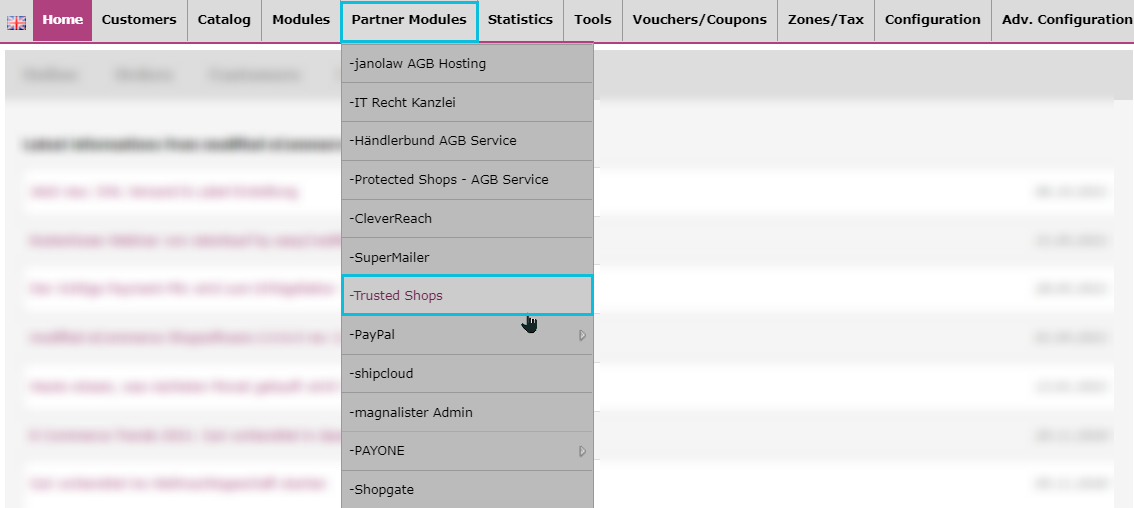
Task: Choose janolaw AGB Hosting entry
Action: pos(467,63)
